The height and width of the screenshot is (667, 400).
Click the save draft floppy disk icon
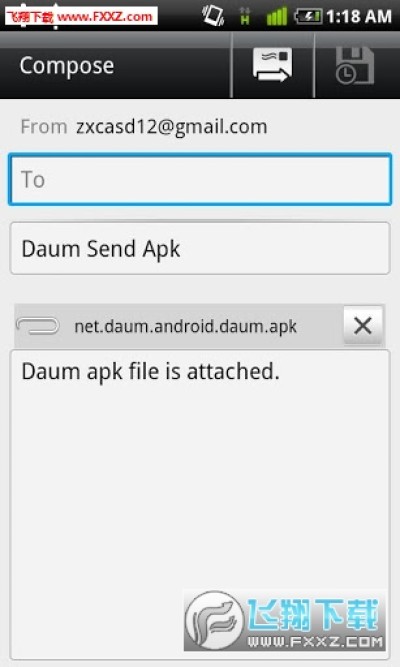click(354, 66)
